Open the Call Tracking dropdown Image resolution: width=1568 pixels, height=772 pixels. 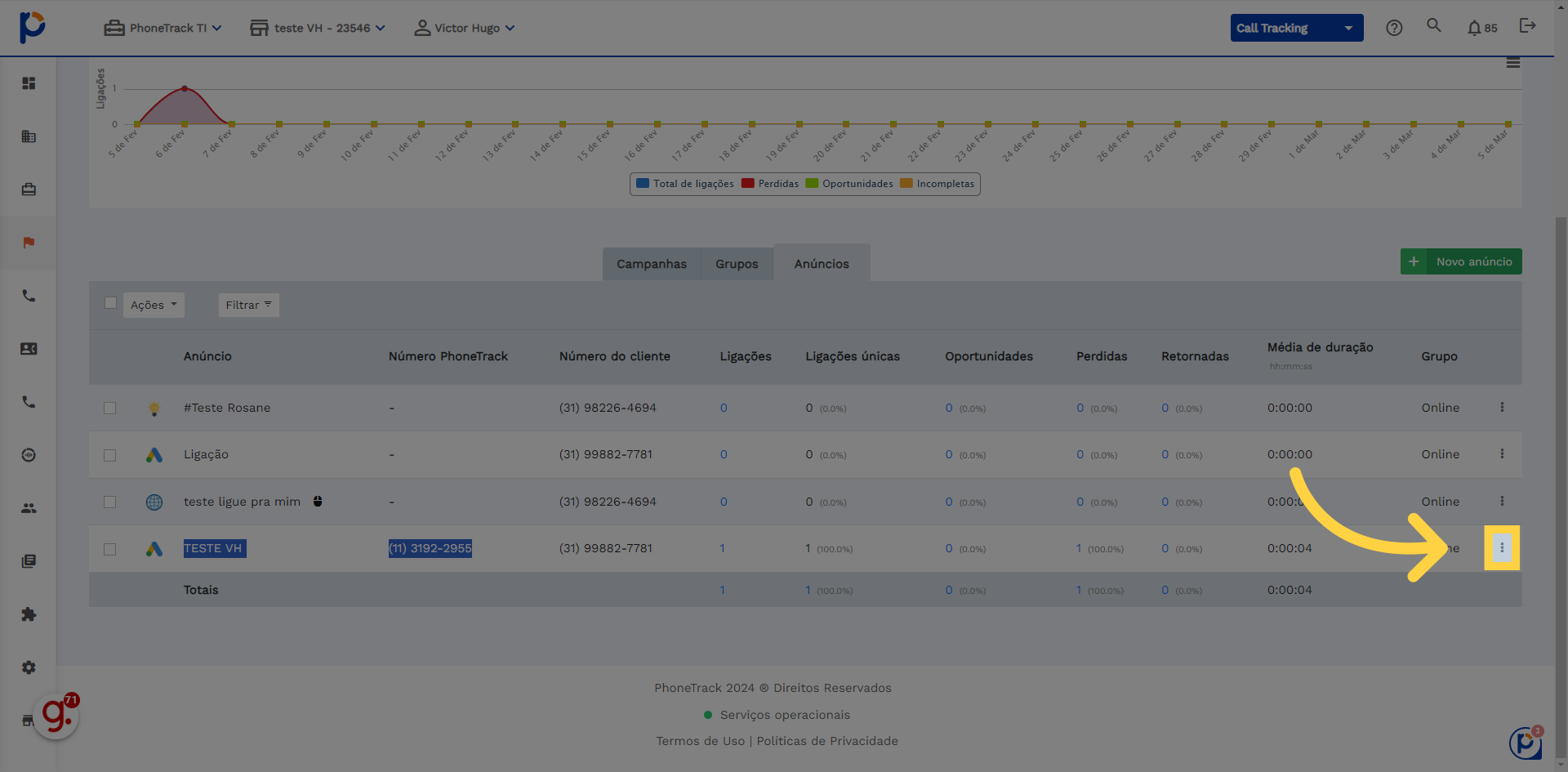1297,28
